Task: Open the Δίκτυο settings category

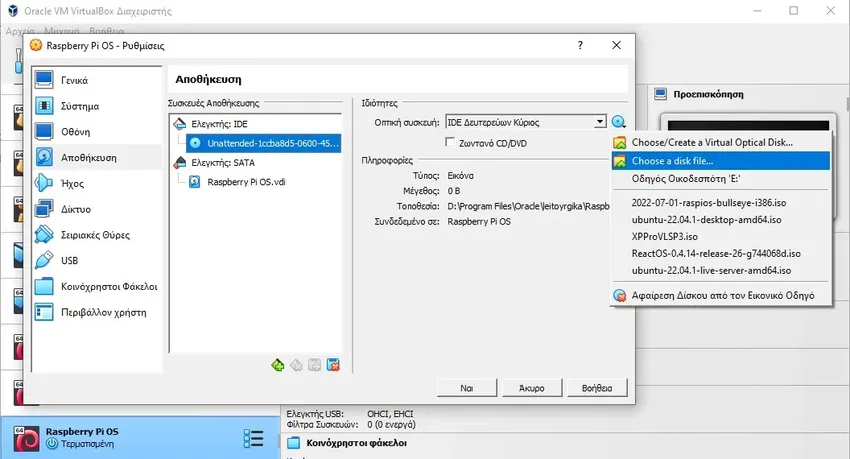Action: tap(97, 209)
